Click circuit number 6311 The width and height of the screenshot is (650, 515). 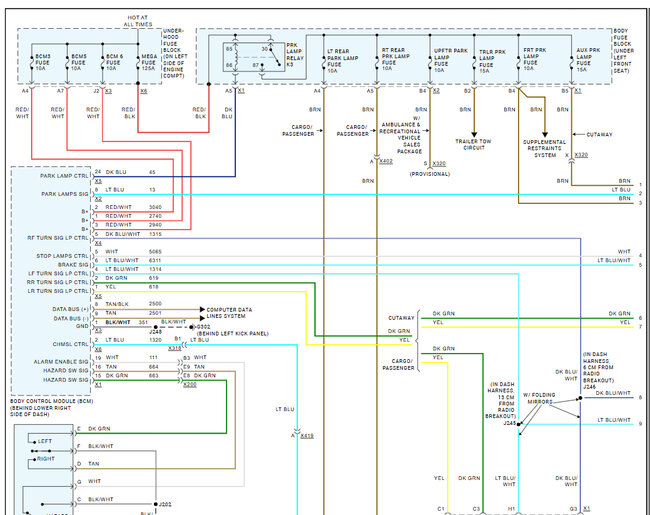[x=155, y=260]
